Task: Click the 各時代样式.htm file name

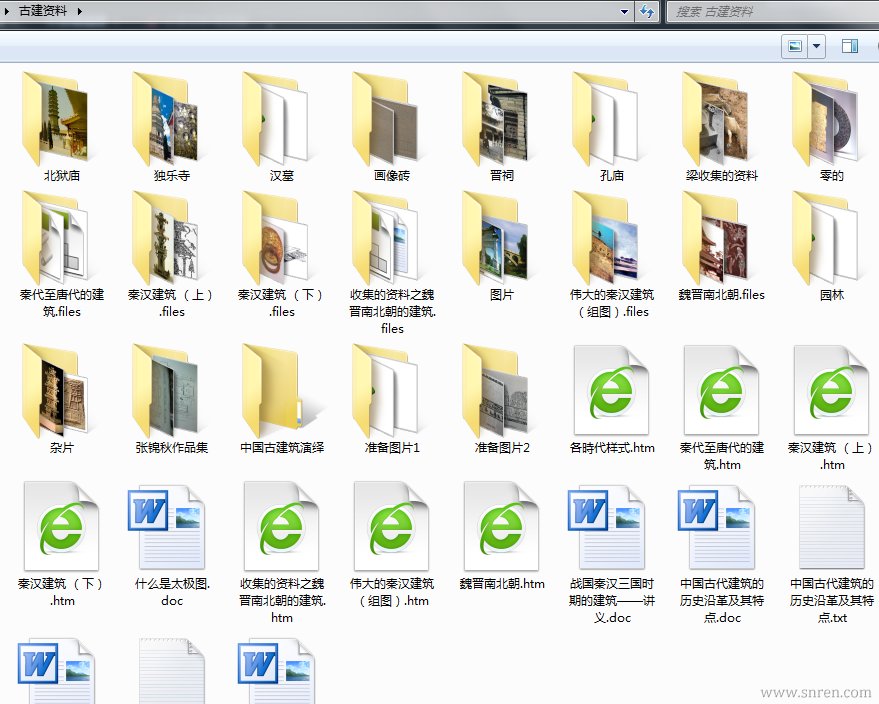Action: click(612, 447)
